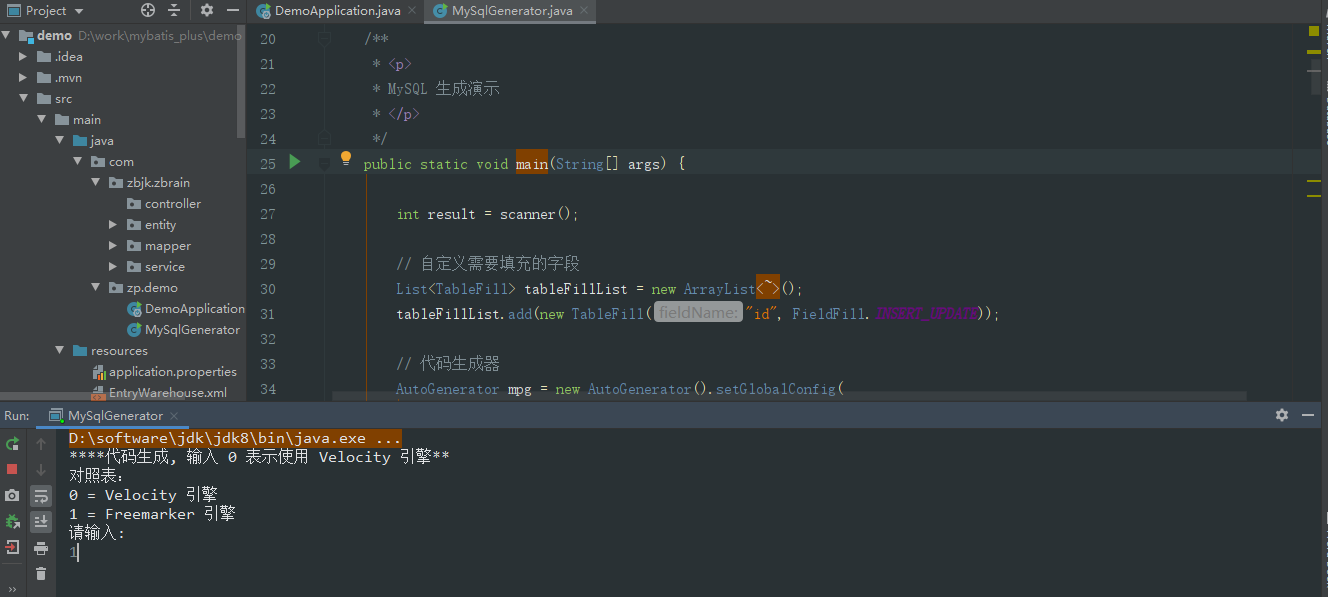This screenshot has height=597, width=1328.
Task: Select DemoApplication in the Project tree
Action: (186, 308)
